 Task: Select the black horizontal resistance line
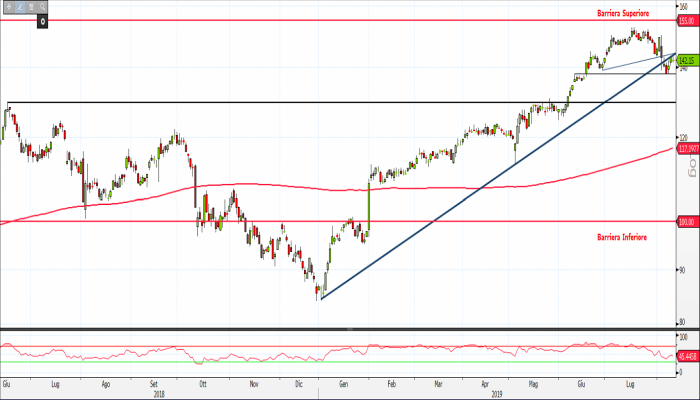point(300,102)
